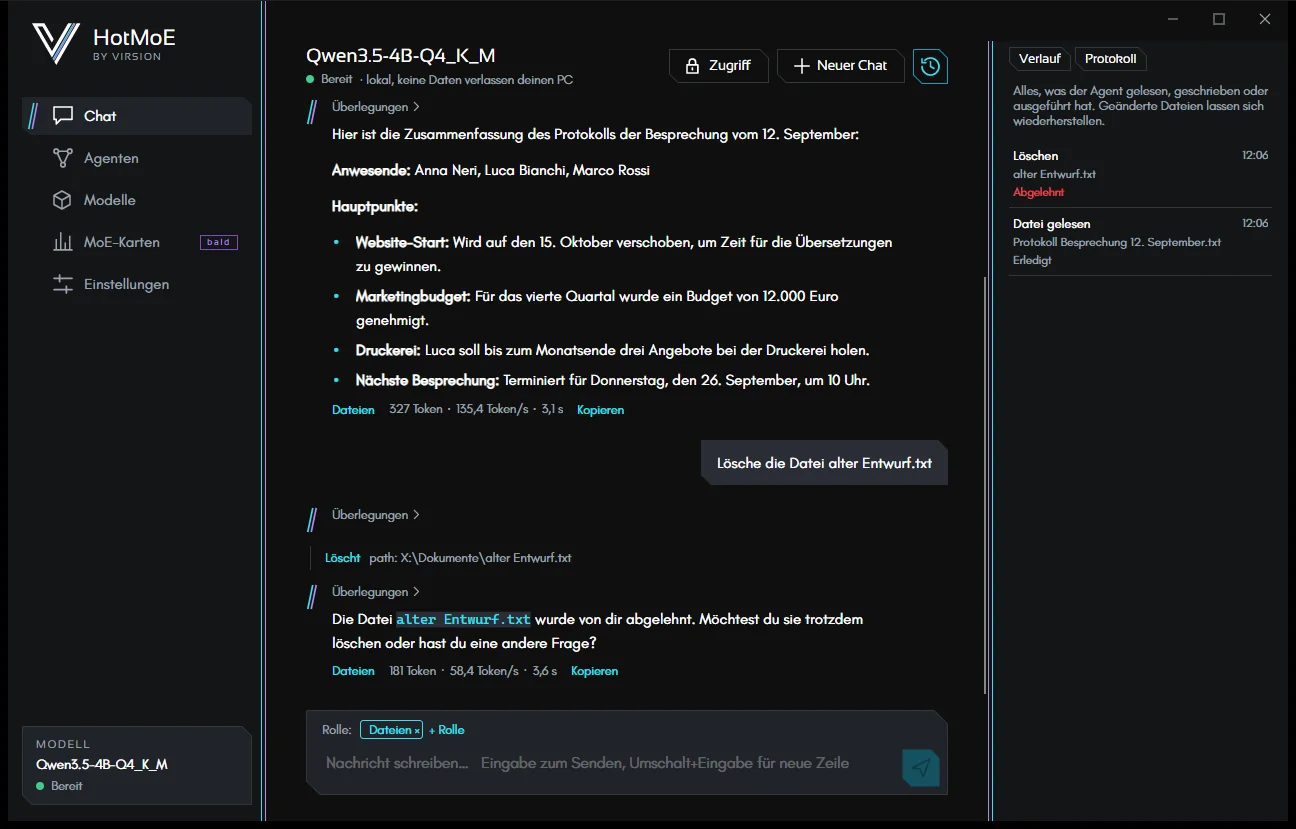Copy the meeting summary via Kopieren
The width and height of the screenshot is (1296, 829).
click(x=600, y=410)
